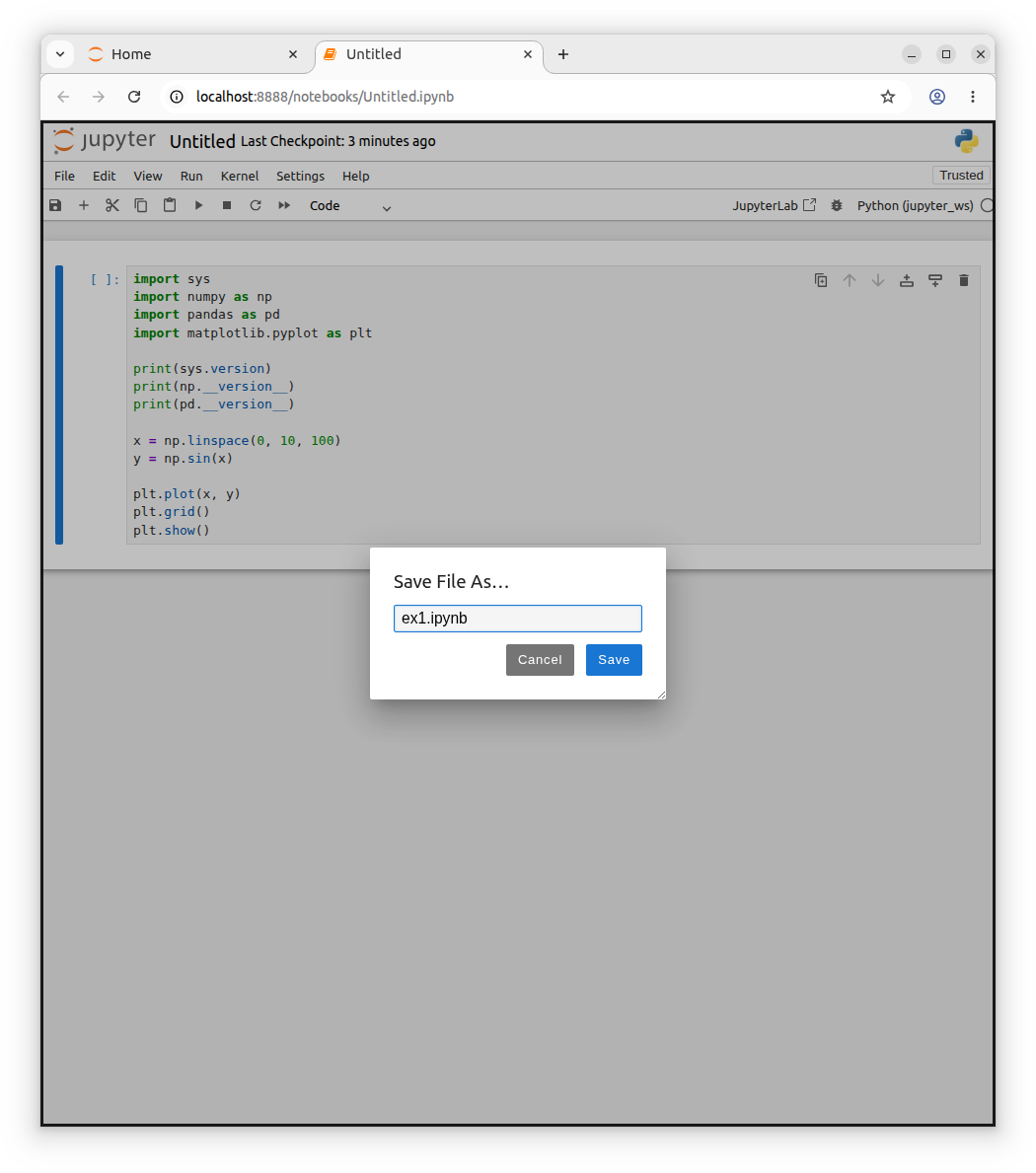The image size is (1036, 1173).
Task: Open the Edit menu
Action: [x=104, y=176]
